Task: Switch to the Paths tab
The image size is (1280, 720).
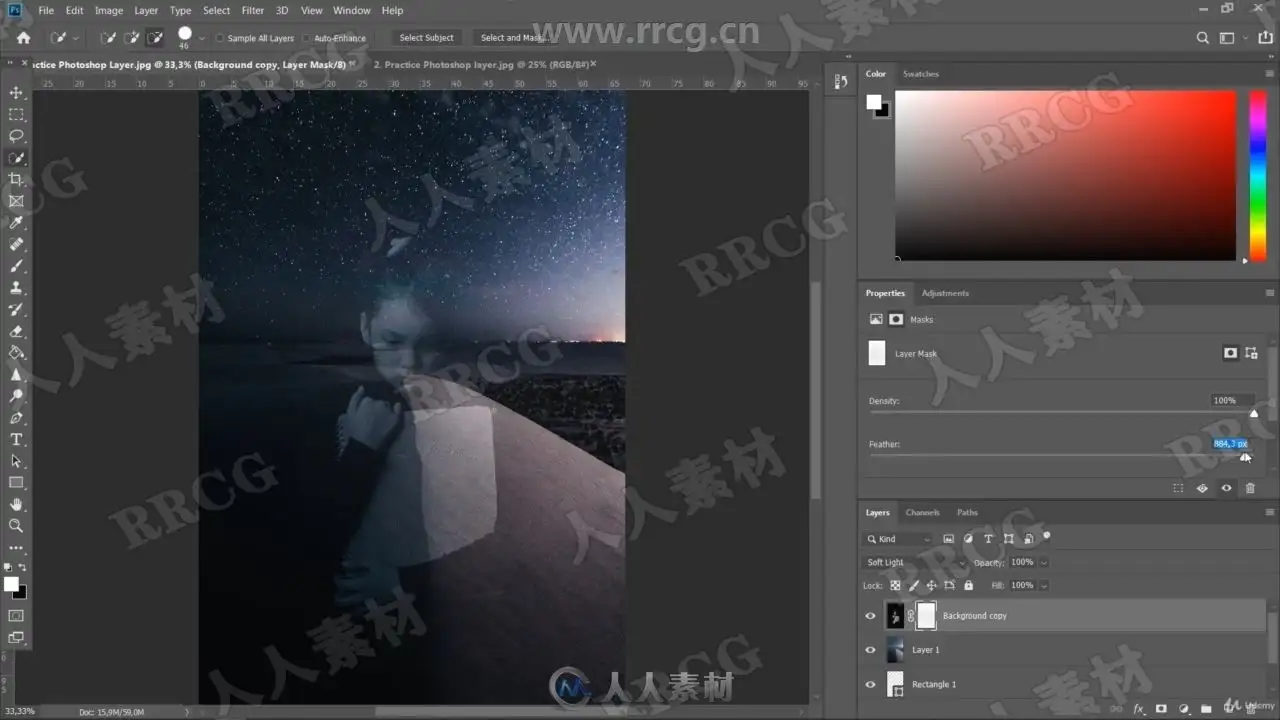Action: click(x=967, y=512)
